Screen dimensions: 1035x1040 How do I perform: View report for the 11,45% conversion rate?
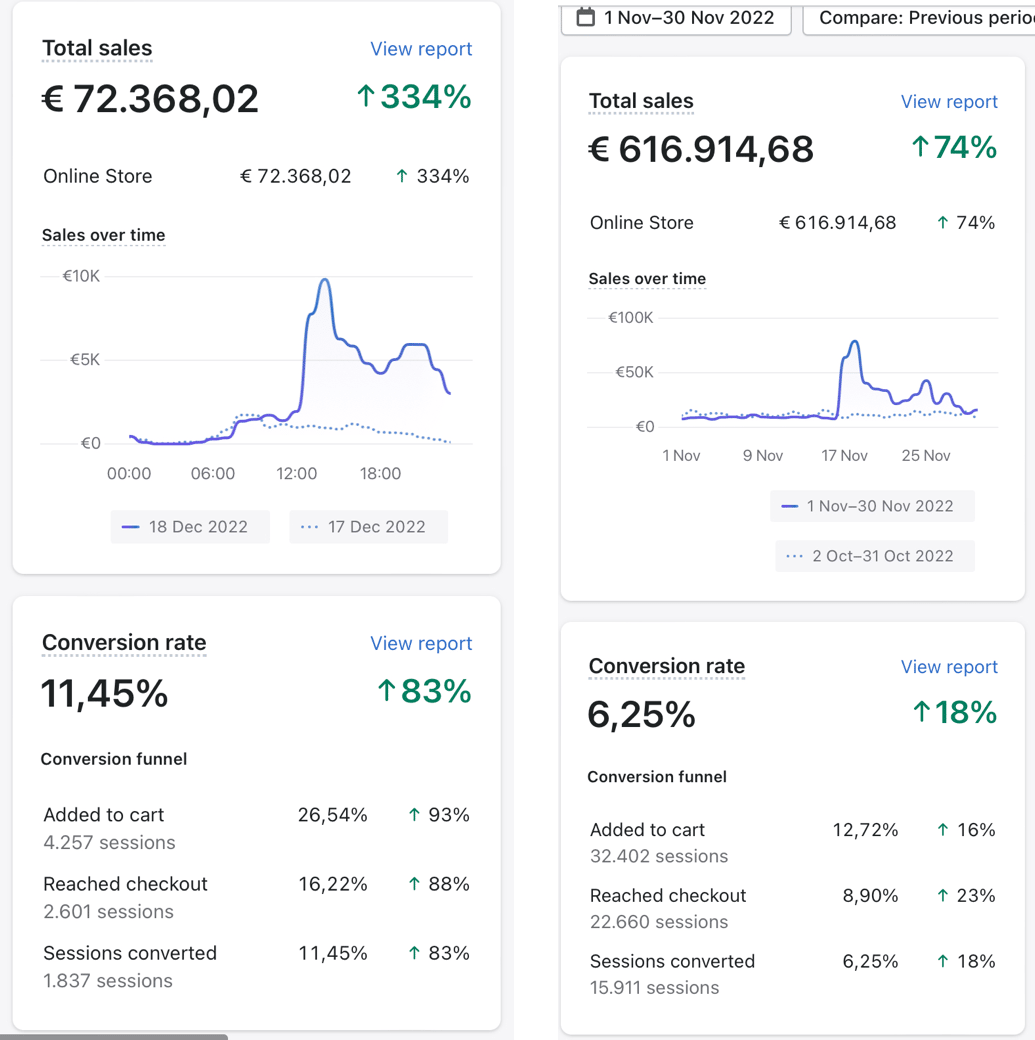[x=421, y=643]
